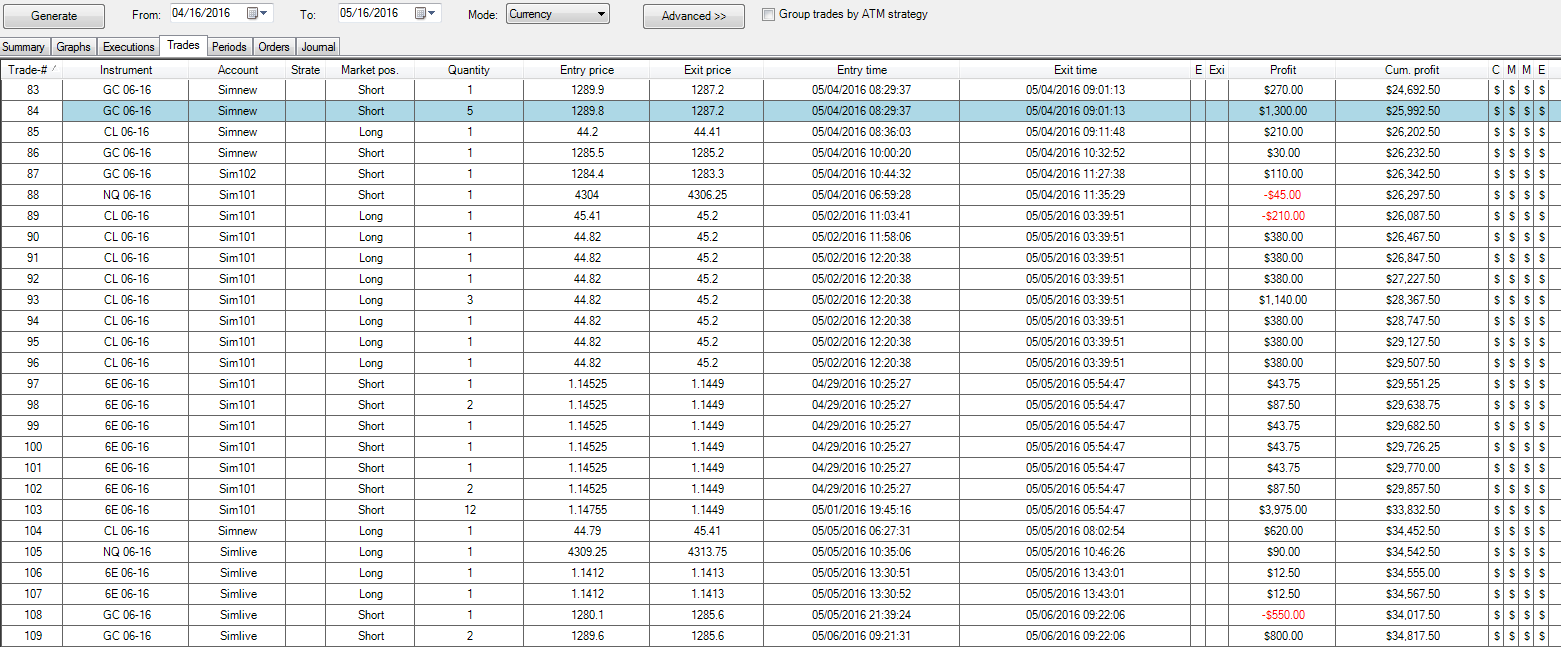Sort by the Account column header
The image size is (1561, 647).
point(238,70)
